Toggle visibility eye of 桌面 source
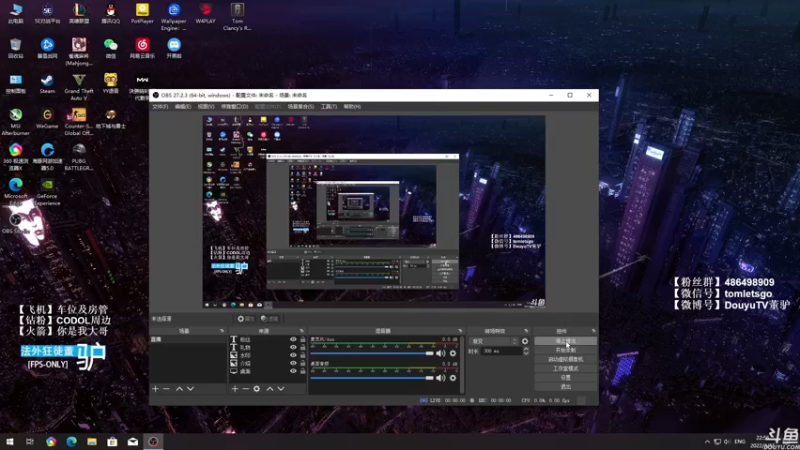The image size is (800, 450). (x=293, y=371)
